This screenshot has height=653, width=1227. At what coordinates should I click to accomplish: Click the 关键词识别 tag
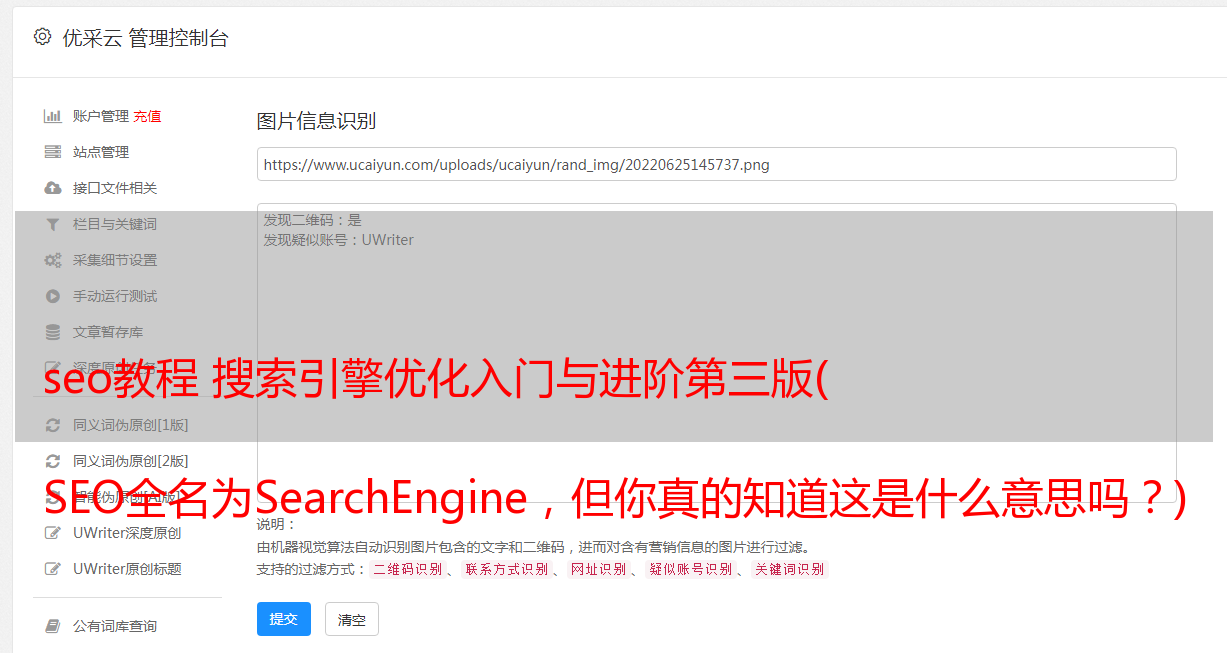(x=789, y=569)
